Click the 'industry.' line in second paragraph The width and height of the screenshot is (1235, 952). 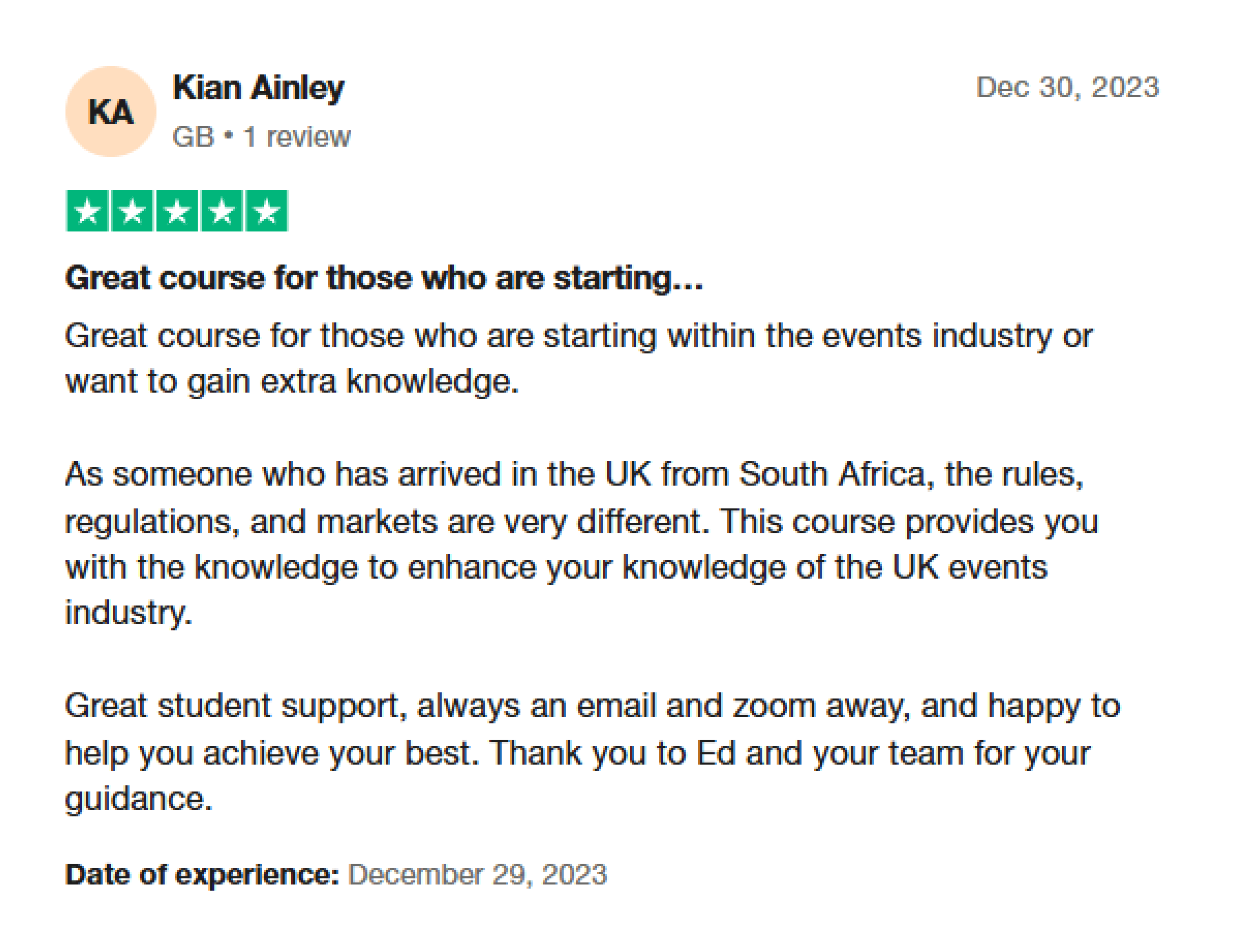(128, 612)
